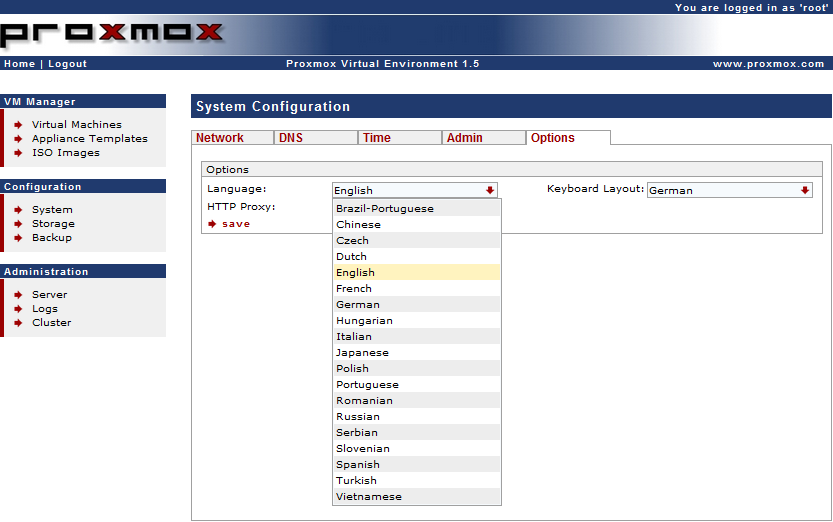
Task: Click the Home link
Action: pos(20,64)
